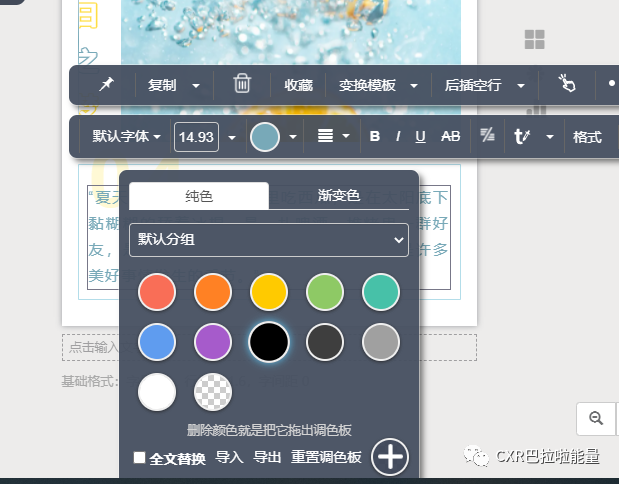
Task: Select the white color swatch
Action: tap(157, 392)
